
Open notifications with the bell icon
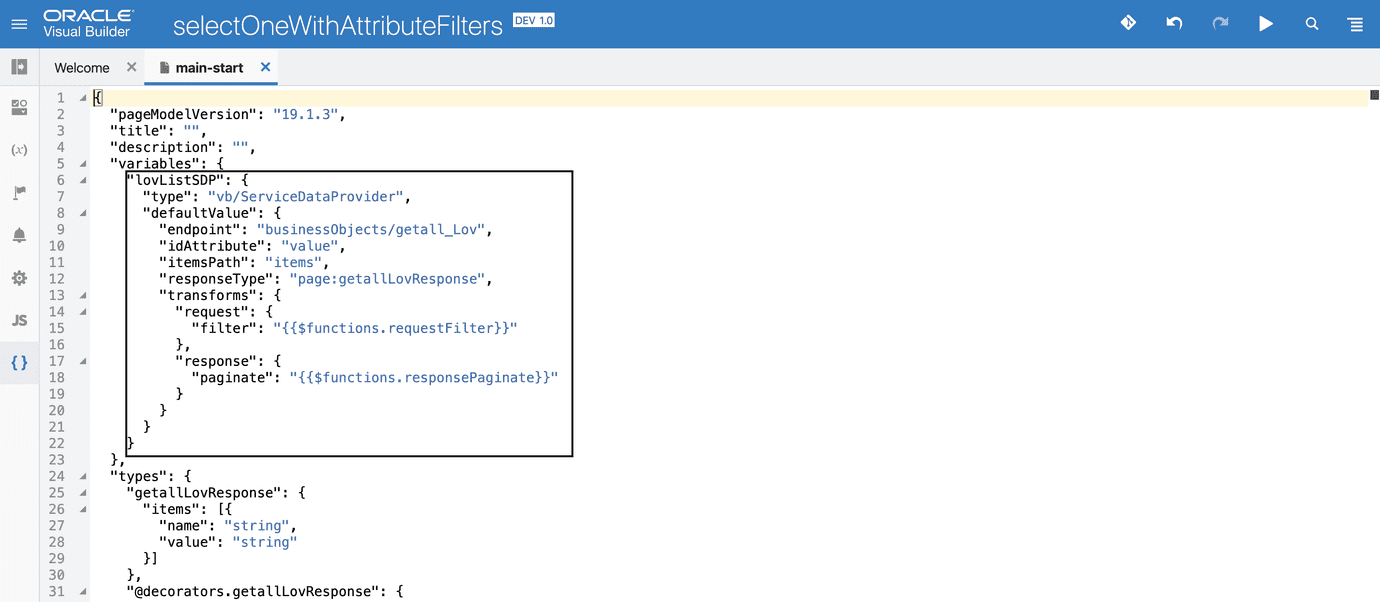pyautogui.click(x=18, y=235)
